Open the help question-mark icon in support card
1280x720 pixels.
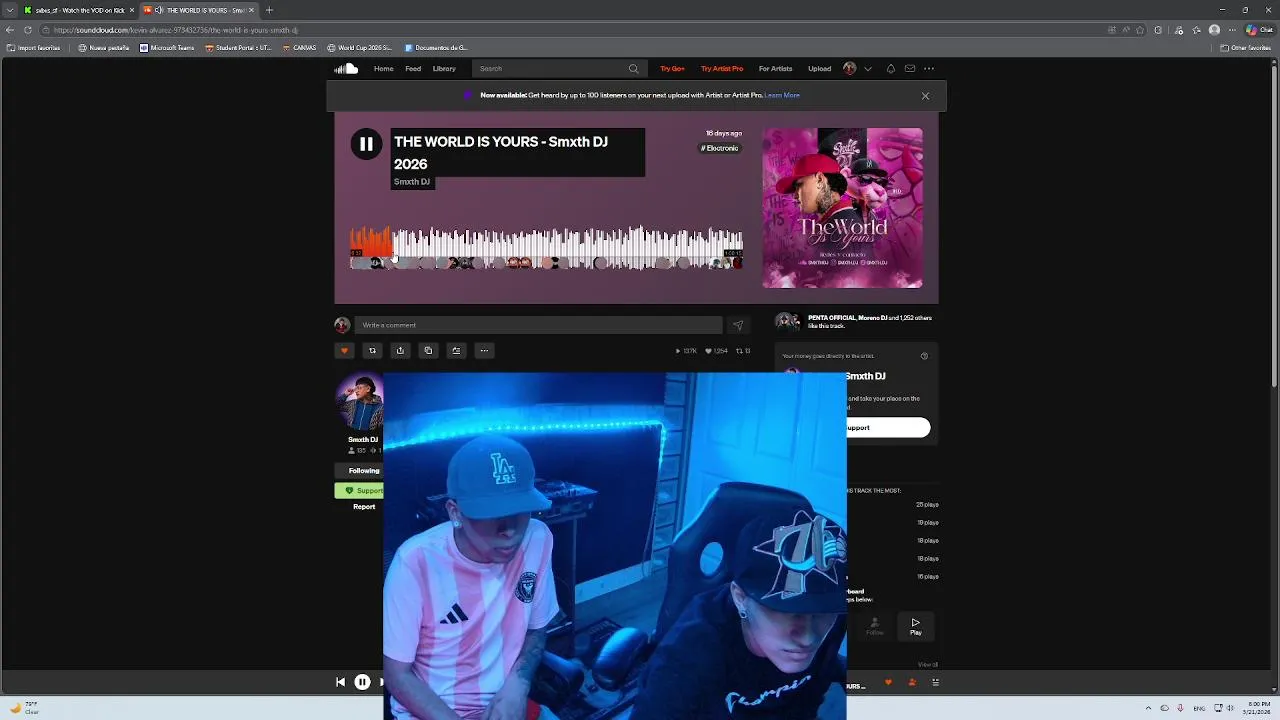tap(924, 356)
